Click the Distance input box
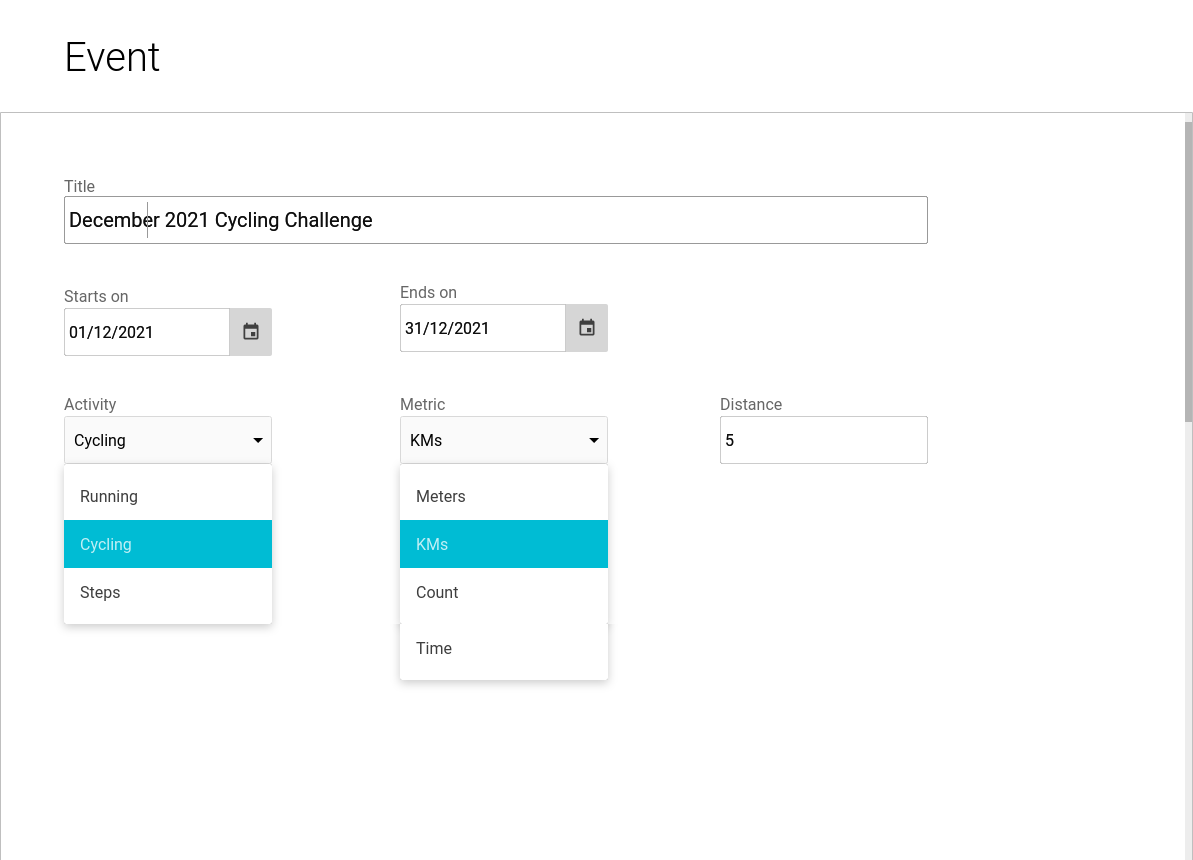Image resolution: width=1193 pixels, height=860 pixels. (823, 440)
